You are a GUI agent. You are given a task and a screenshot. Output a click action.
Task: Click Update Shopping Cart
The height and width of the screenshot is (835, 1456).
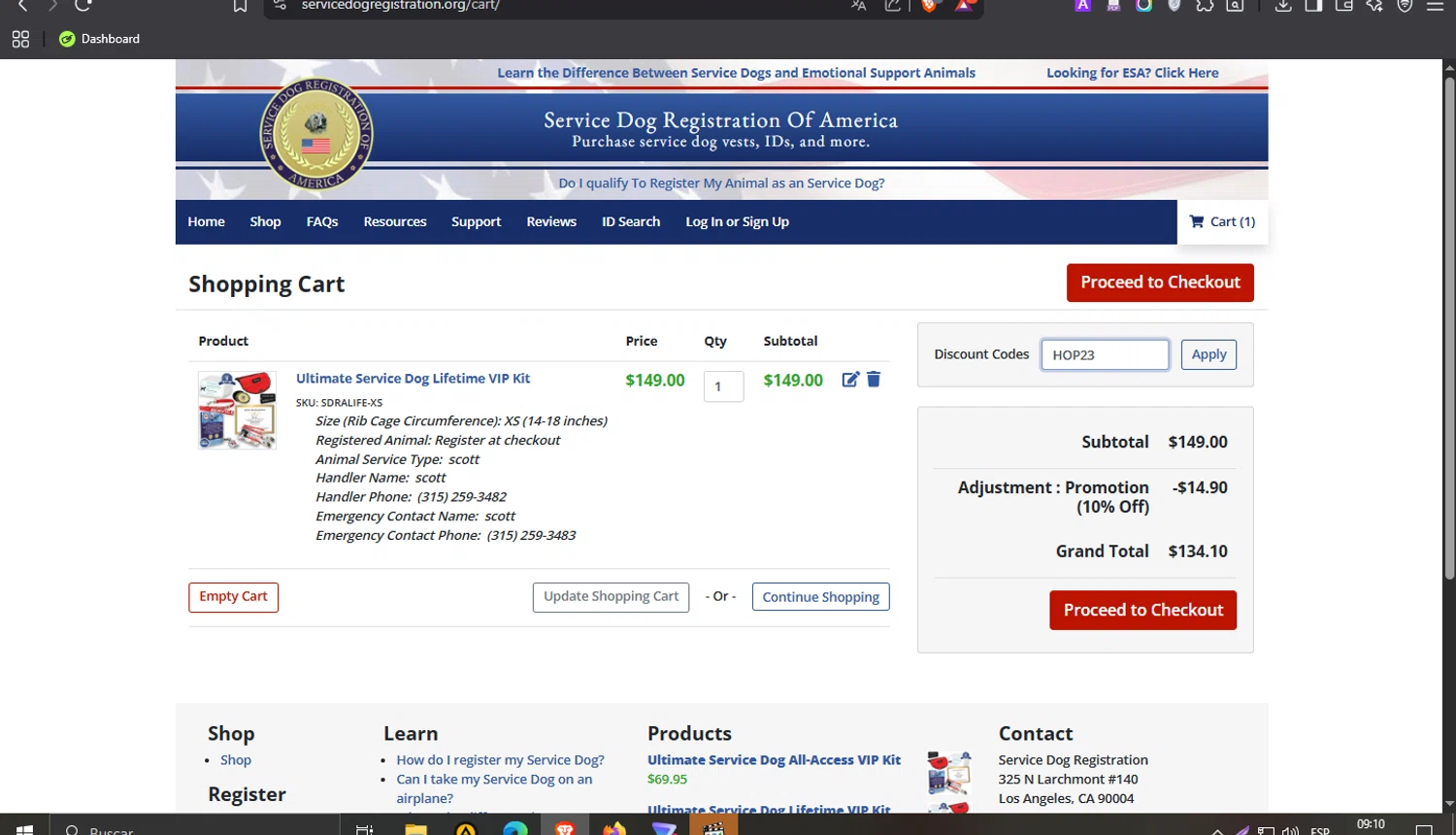click(611, 597)
